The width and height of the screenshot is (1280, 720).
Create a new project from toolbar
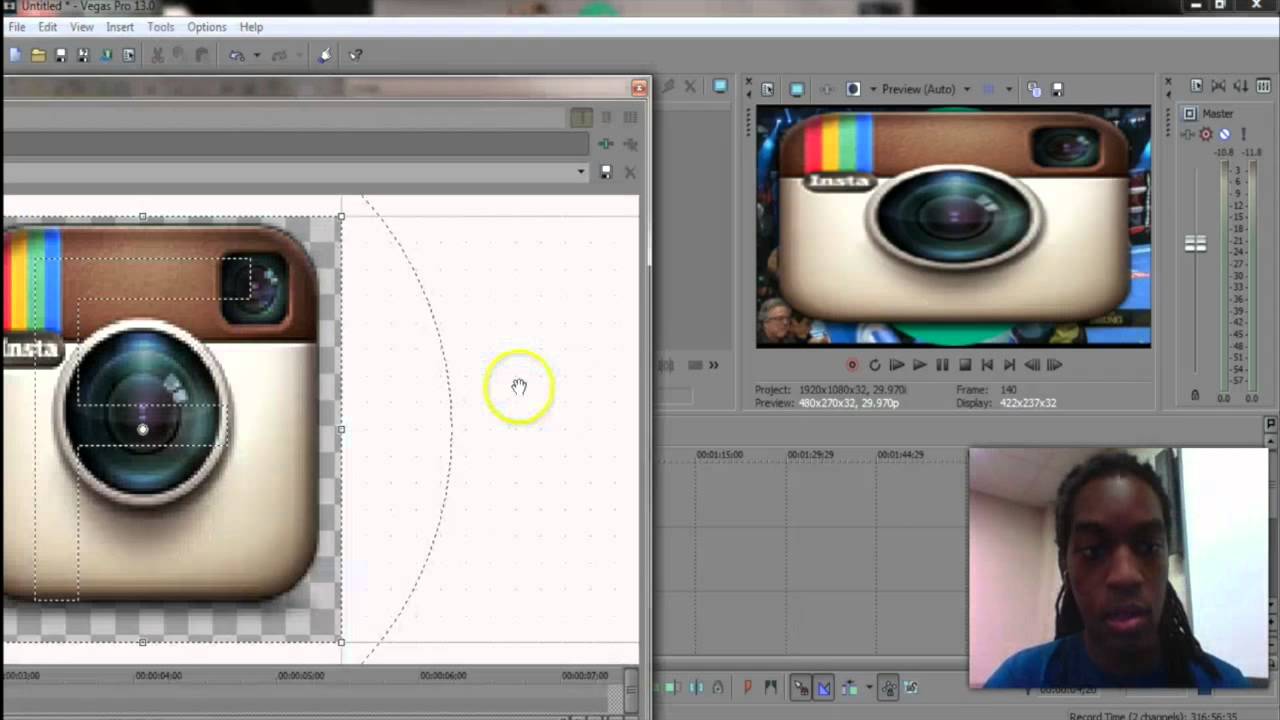click(15, 56)
